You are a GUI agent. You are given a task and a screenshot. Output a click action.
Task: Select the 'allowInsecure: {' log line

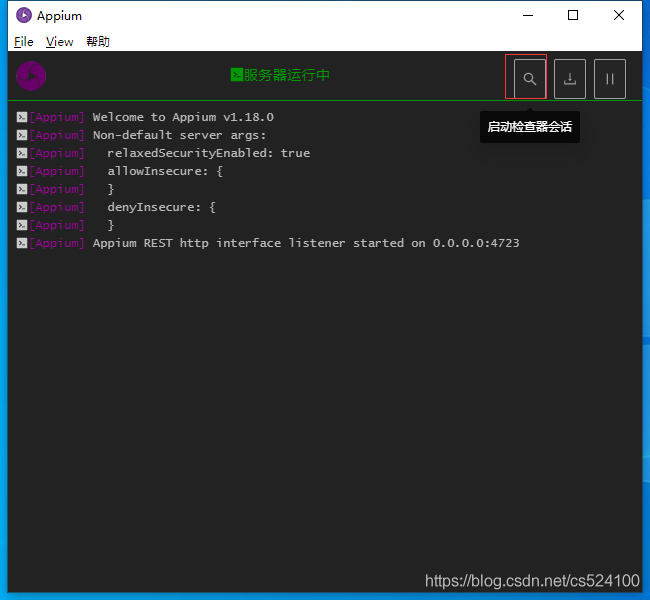pyautogui.click(x=165, y=171)
